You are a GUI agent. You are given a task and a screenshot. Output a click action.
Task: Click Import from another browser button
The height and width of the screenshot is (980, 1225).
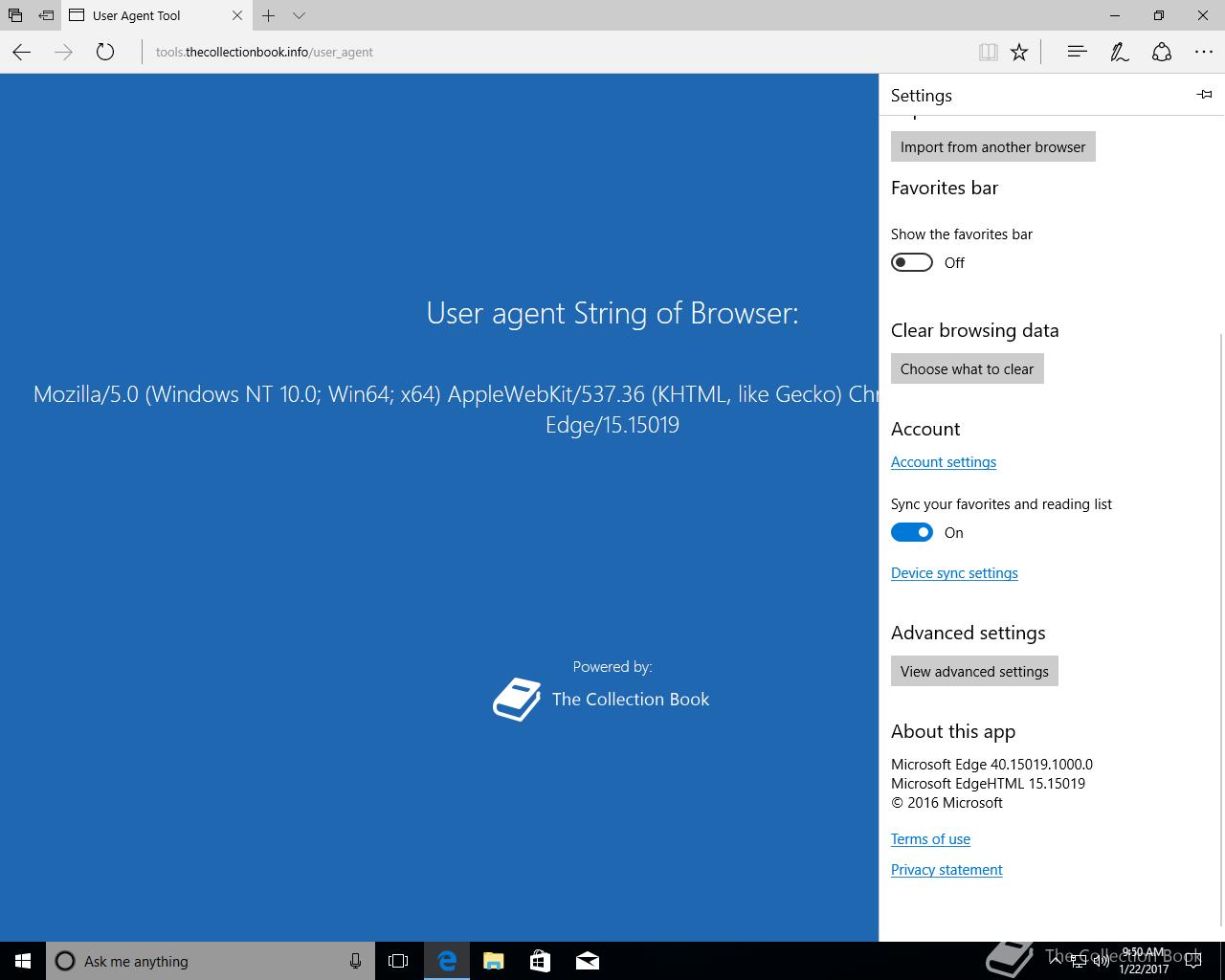coord(992,146)
